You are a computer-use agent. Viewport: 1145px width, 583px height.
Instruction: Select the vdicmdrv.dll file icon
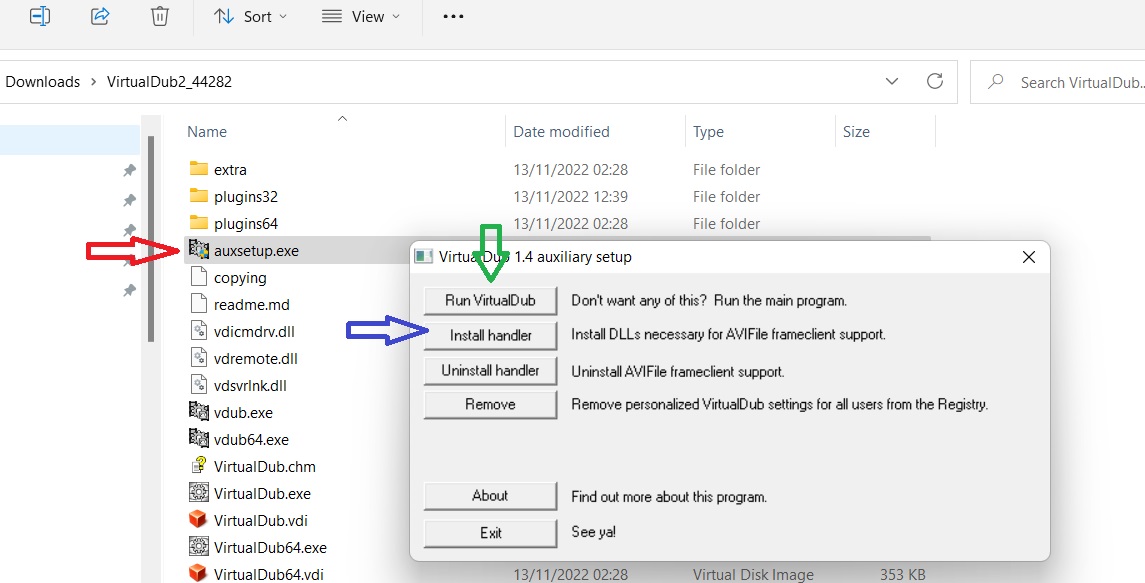(199, 331)
